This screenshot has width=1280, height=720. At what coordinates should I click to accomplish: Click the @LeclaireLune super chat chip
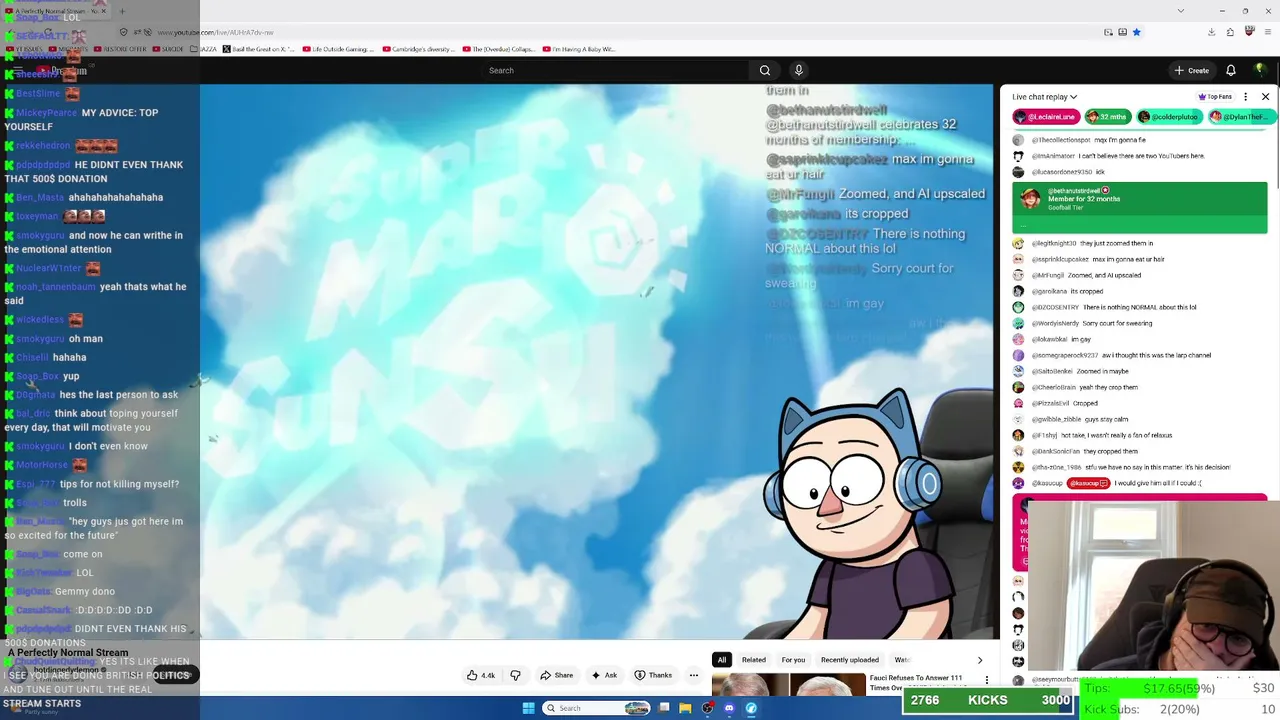point(1046,117)
